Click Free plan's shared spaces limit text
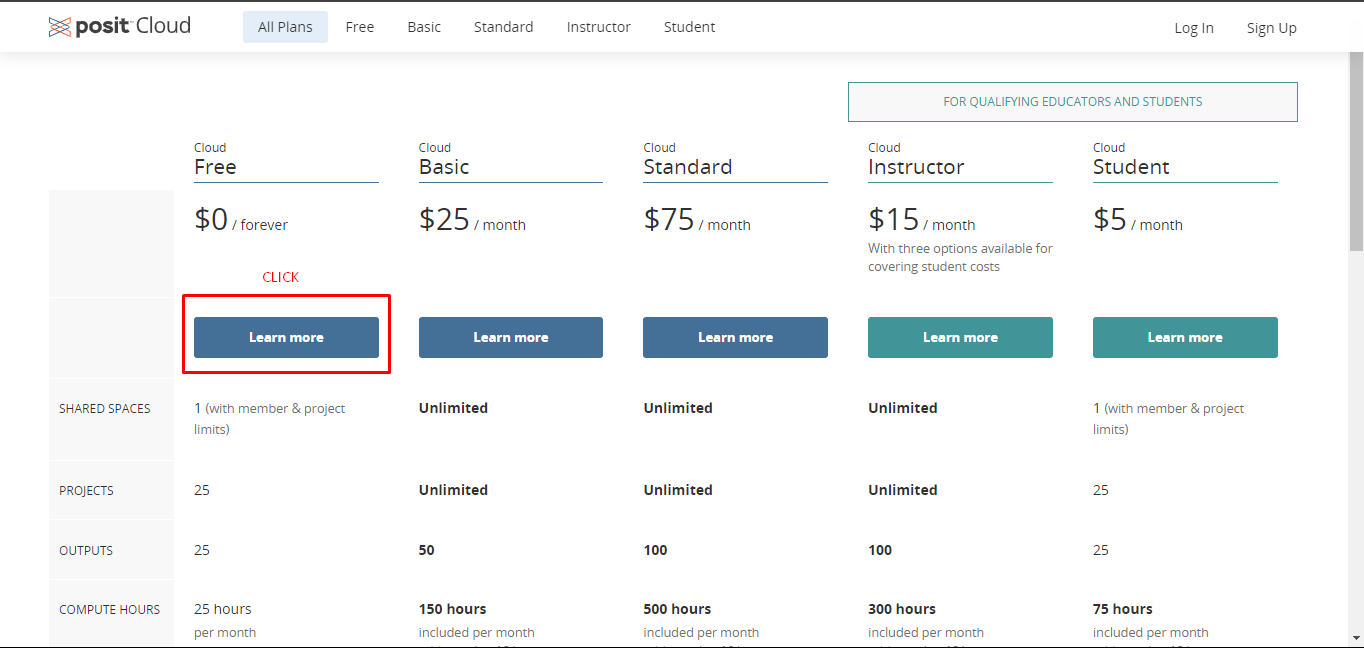The image size is (1364, 648). click(x=270, y=418)
